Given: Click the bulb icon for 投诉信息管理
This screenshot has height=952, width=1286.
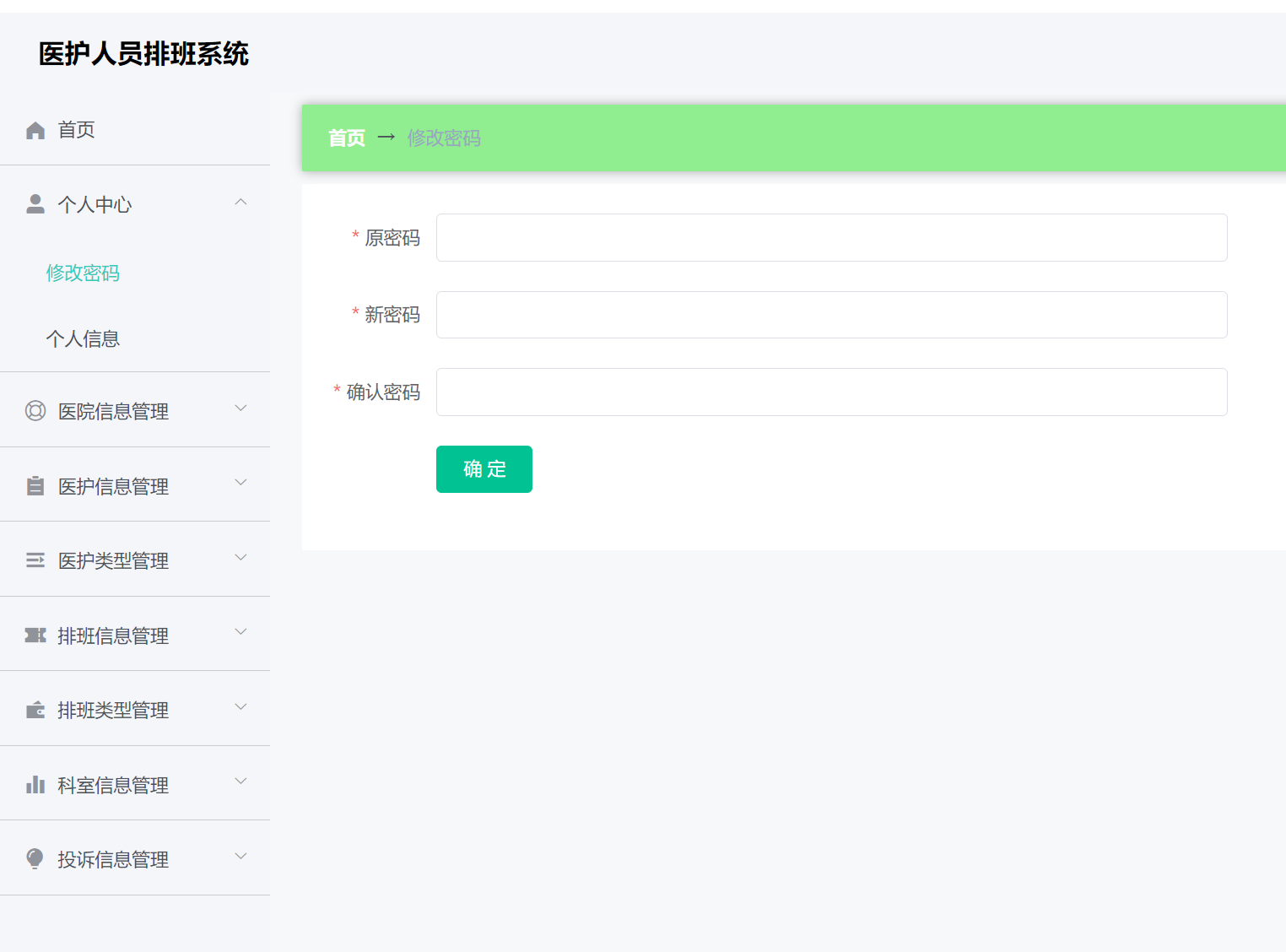Looking at the screenshot, I should click(35, 858).
